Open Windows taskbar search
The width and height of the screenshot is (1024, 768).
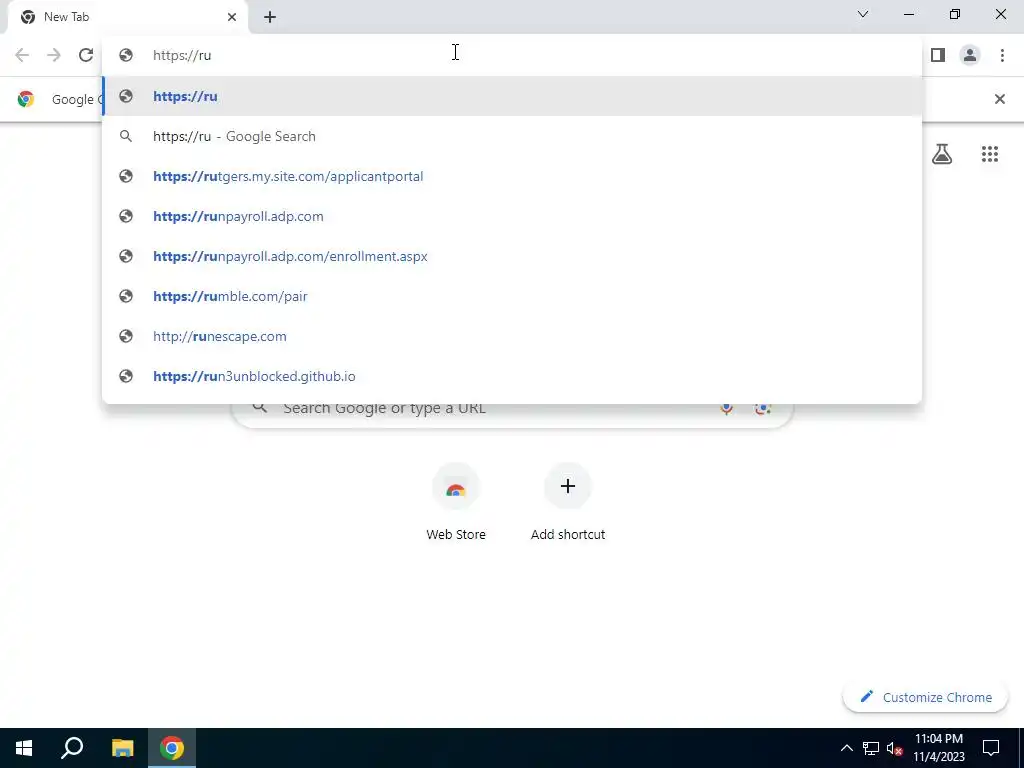tap(72, 748)
